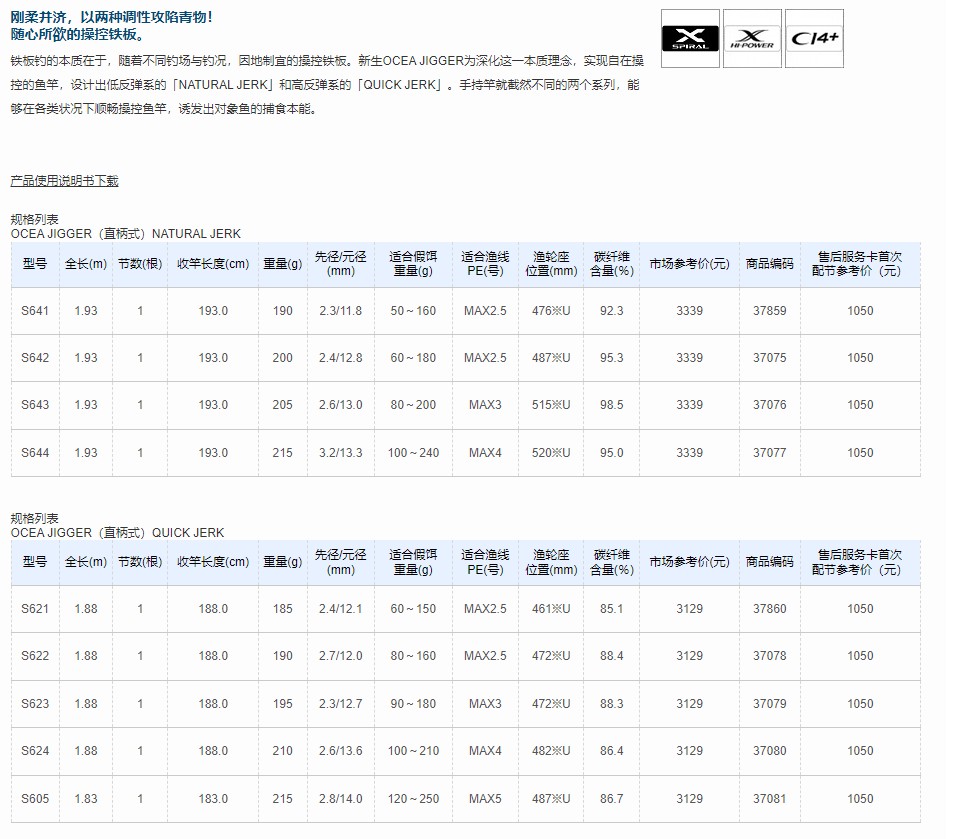Click weight 205 cell in S643 row
The height and width of the screenshot is (839, 956).
(x=282, y=405)
